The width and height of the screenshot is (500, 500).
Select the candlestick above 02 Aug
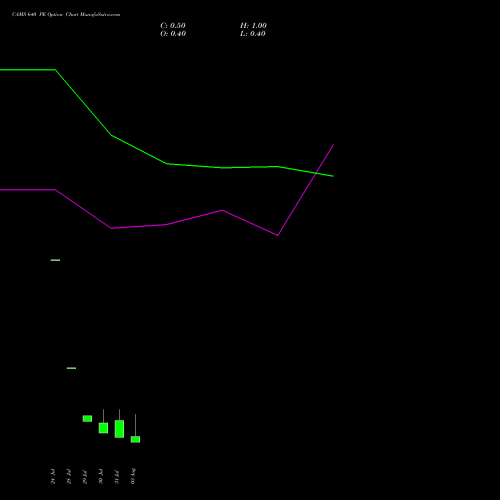tap(135, 439)
